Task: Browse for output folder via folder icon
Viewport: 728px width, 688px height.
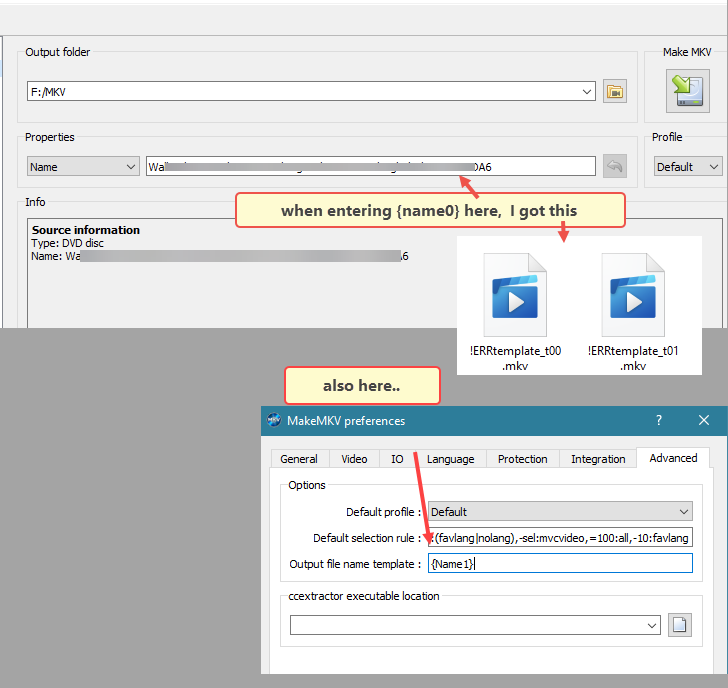Action: (615, 91)
